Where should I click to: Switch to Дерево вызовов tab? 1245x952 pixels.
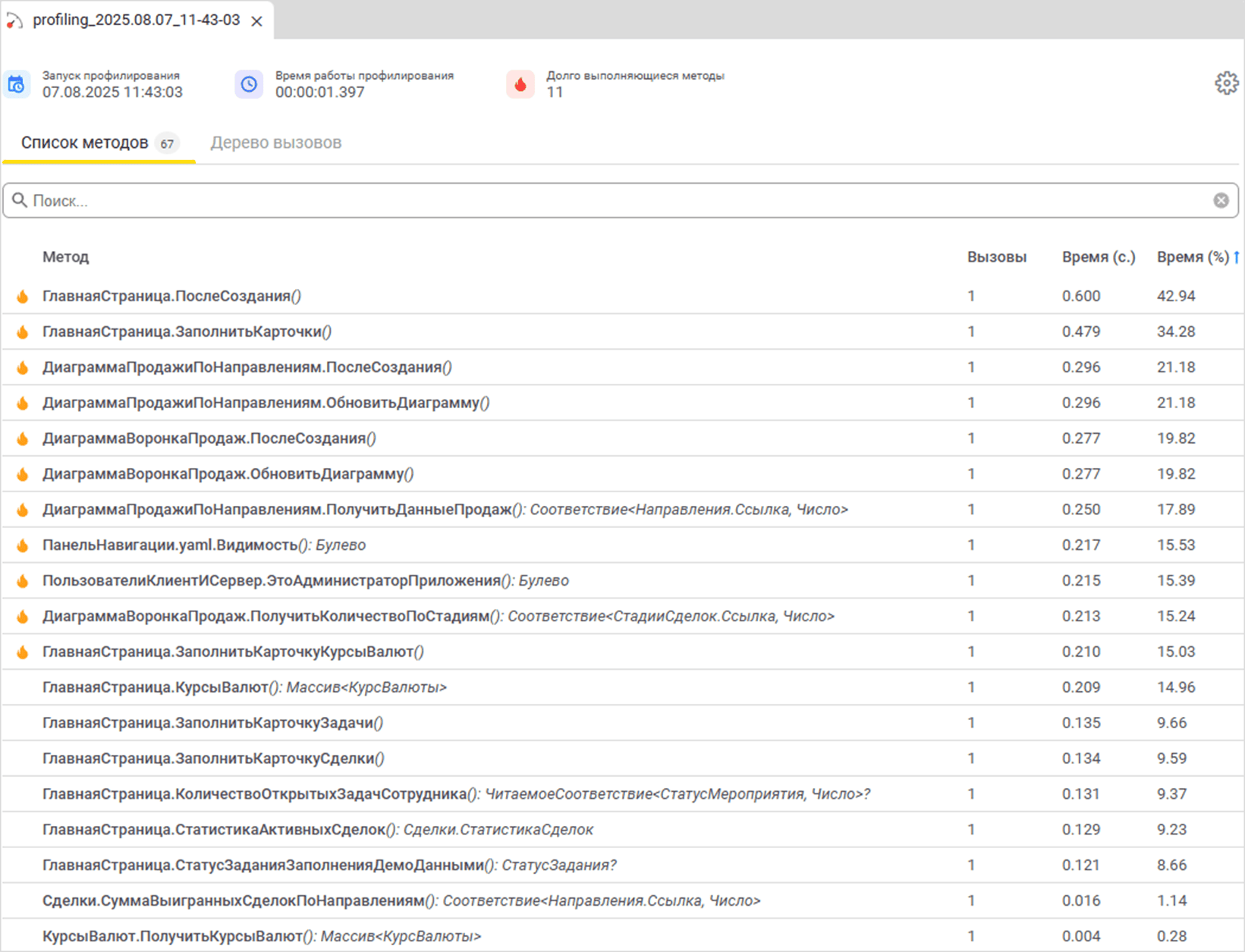(275, 143)
